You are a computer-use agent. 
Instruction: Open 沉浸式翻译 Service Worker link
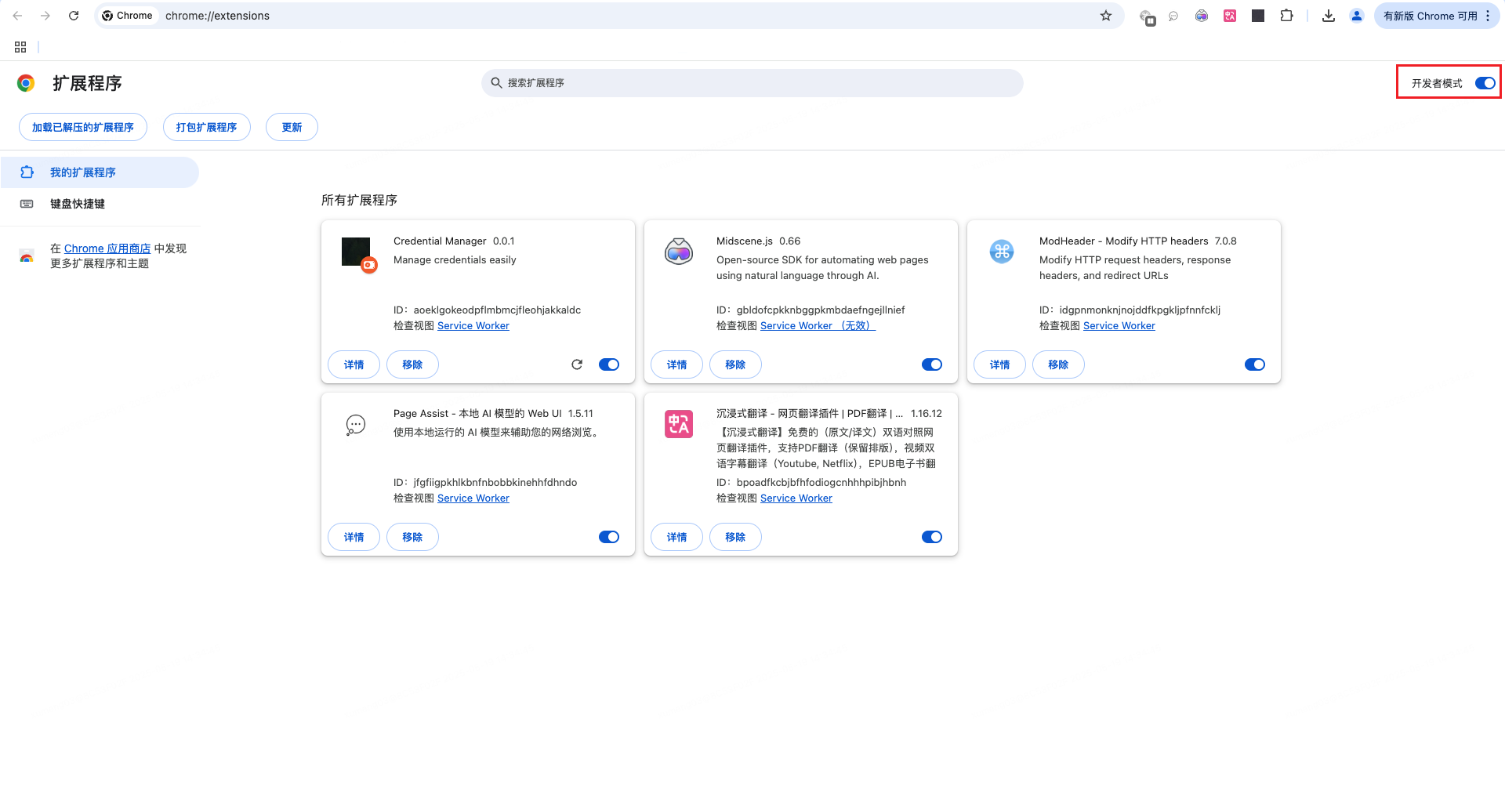pos(796,498)
